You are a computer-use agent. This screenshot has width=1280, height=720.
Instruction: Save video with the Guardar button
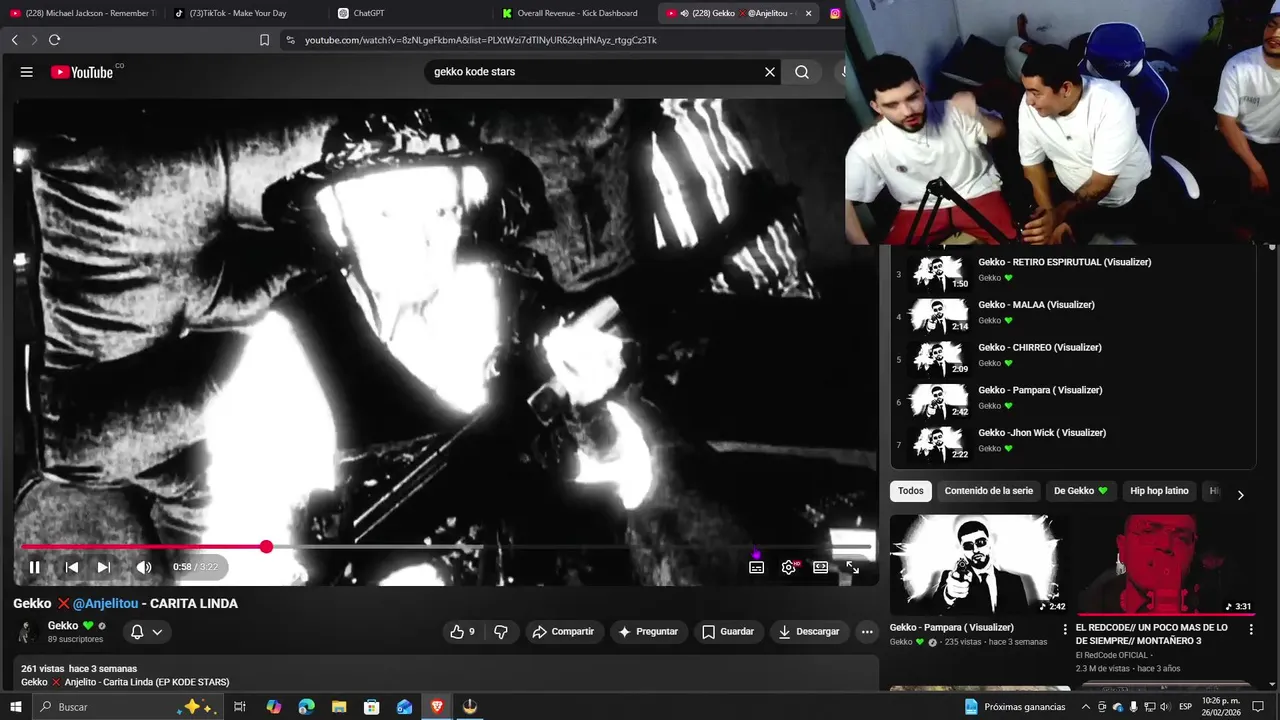coord(728,632)
